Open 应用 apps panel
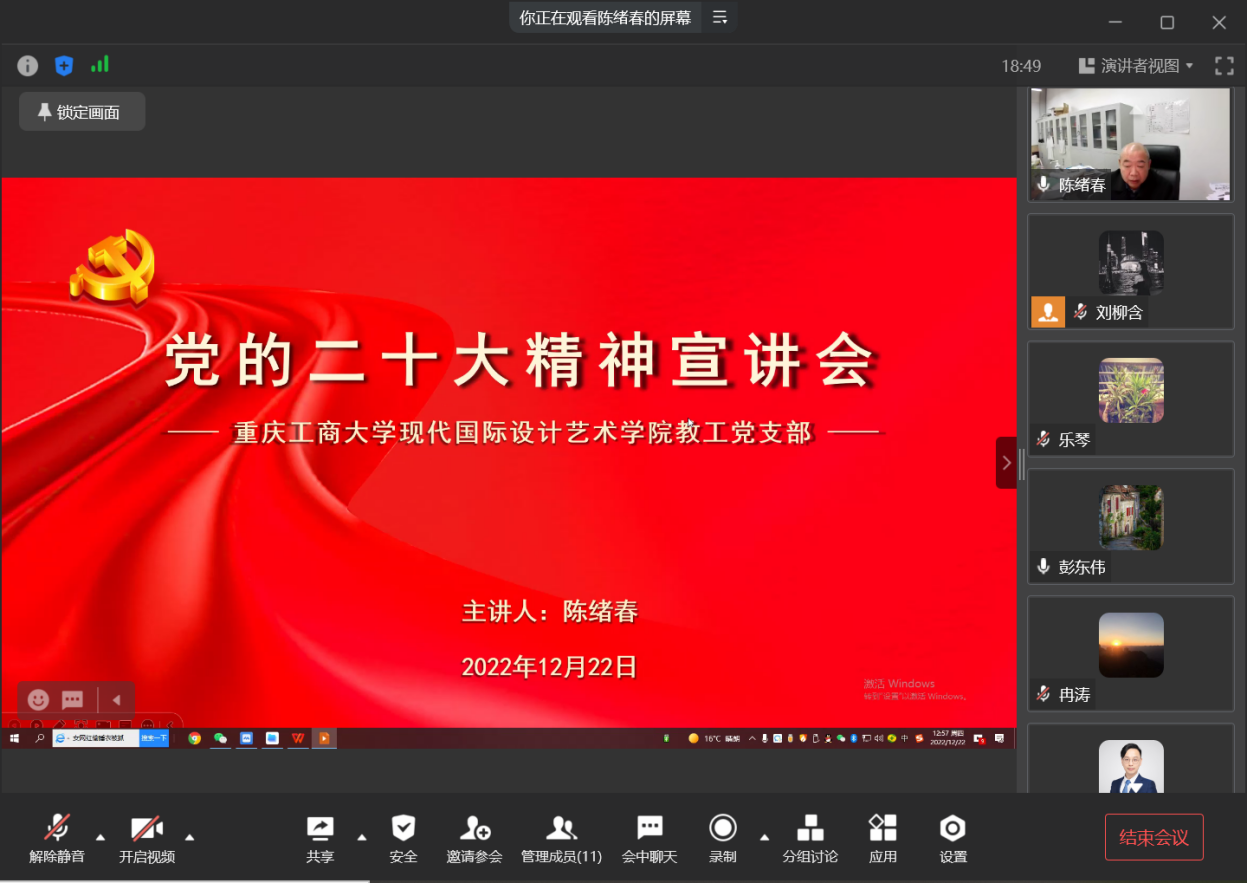1247x883 pixels. pyautogui.click(x=882, y=839)
